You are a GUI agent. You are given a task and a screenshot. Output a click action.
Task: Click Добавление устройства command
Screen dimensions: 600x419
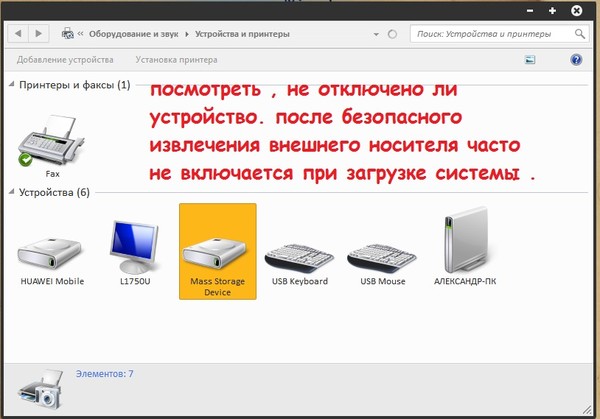point(65,60)
